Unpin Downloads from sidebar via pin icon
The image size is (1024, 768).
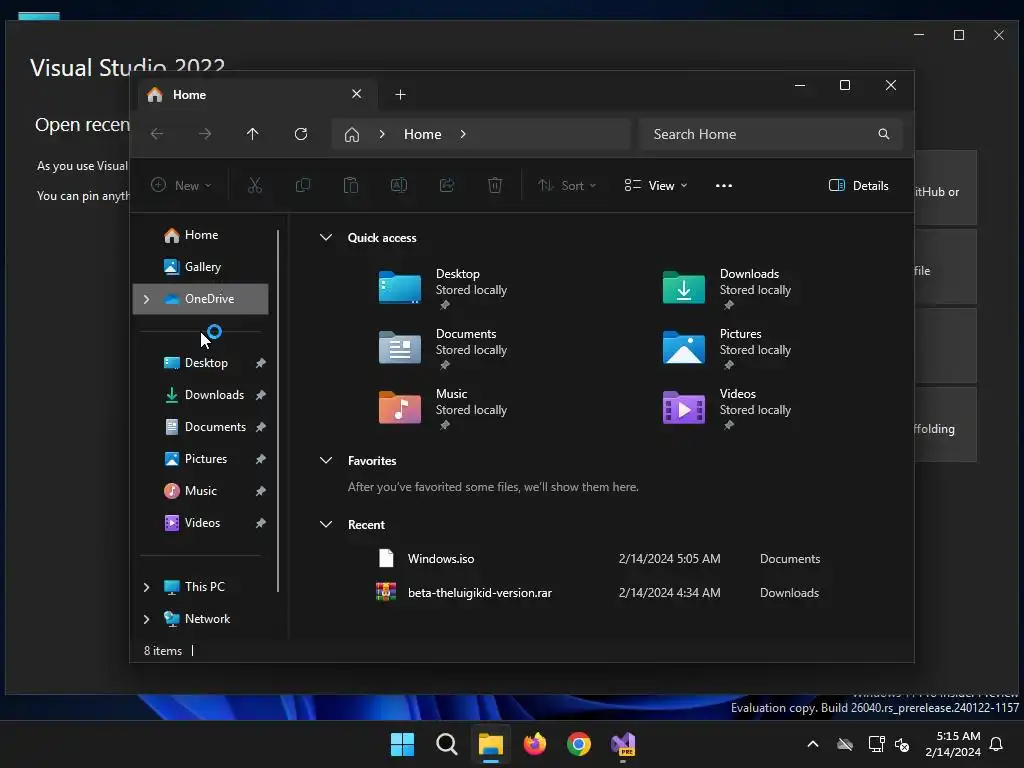point(261,395)
